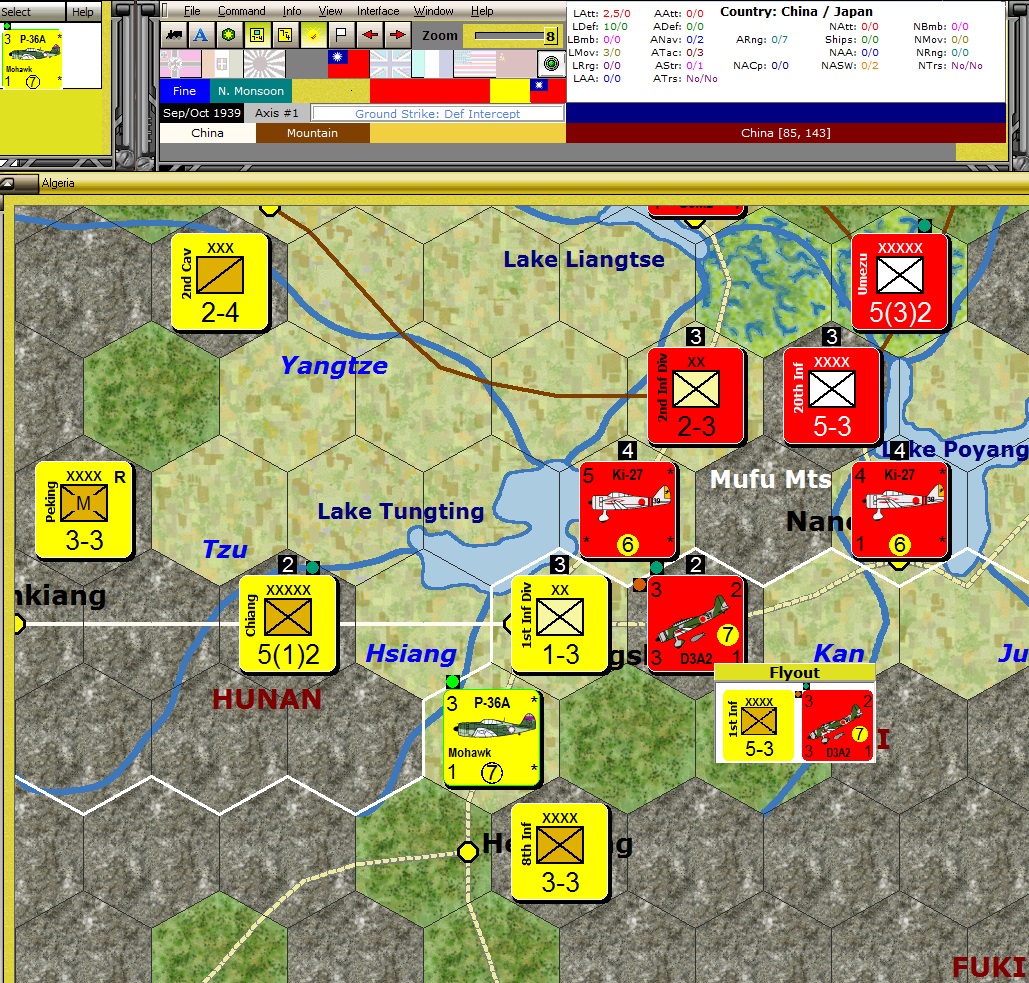
Task: Select the Peking 3-3 militia unit counter
Action: point(84,510)
